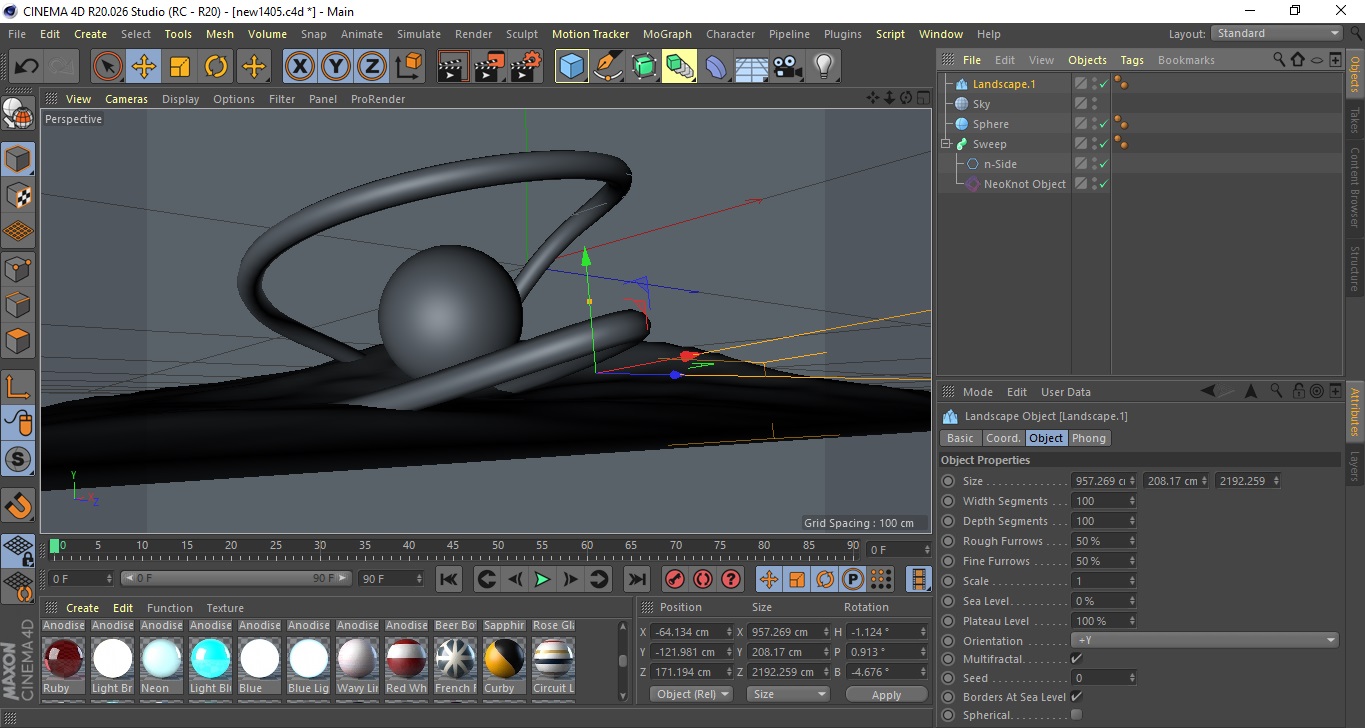This screenshot has height=728, width=1365.
Task: Enable the Spherical checkbox
Action: pos(1076,715)
